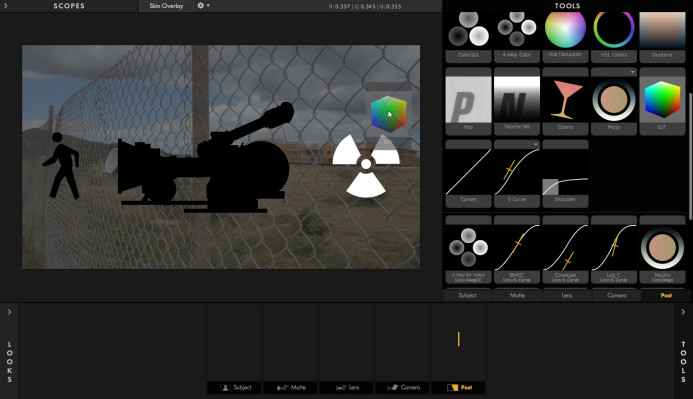Viewport: 693px width, 399px height.
Task: Click the TOOLS panel header
Action: [x=567, y=6]
